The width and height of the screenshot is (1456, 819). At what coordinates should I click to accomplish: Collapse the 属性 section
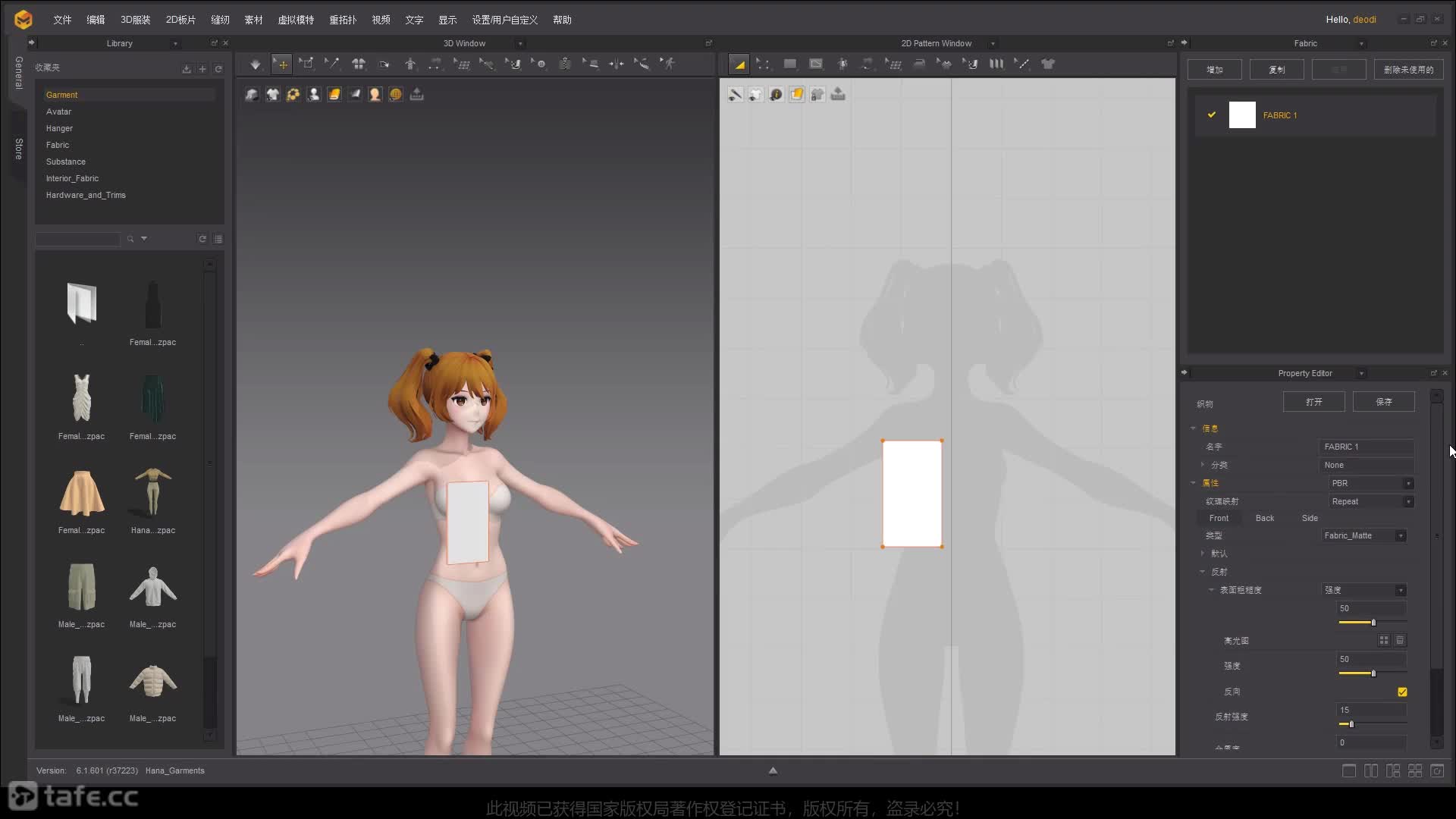pyautogui.click(x=1193, y=483)
